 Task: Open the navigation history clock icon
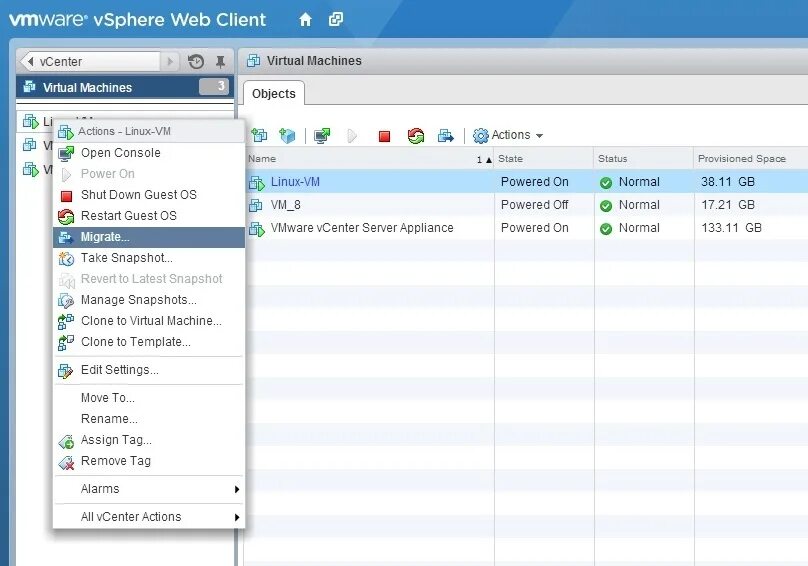click(x=196, y=62)
